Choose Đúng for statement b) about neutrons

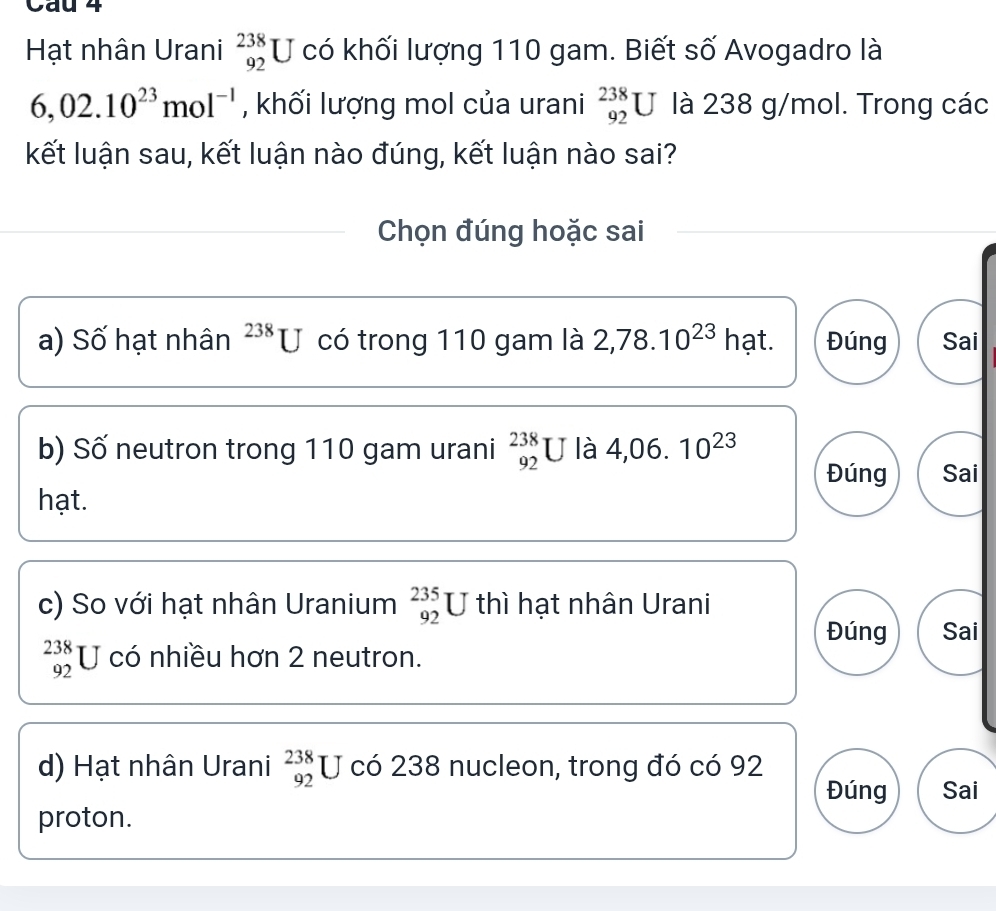click(857, 474)
